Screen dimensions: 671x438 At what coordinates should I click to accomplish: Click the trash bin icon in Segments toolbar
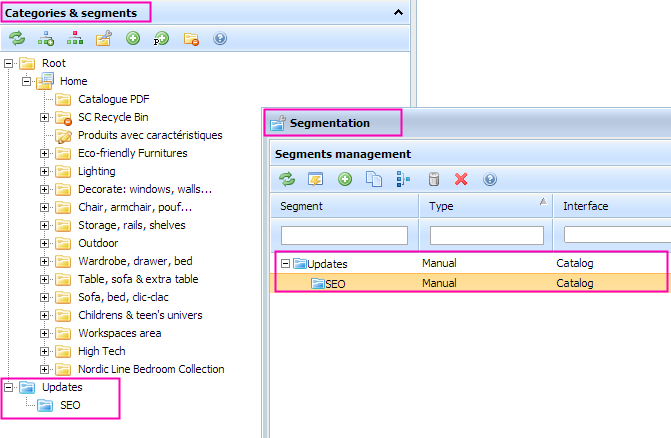coord(433,179)
